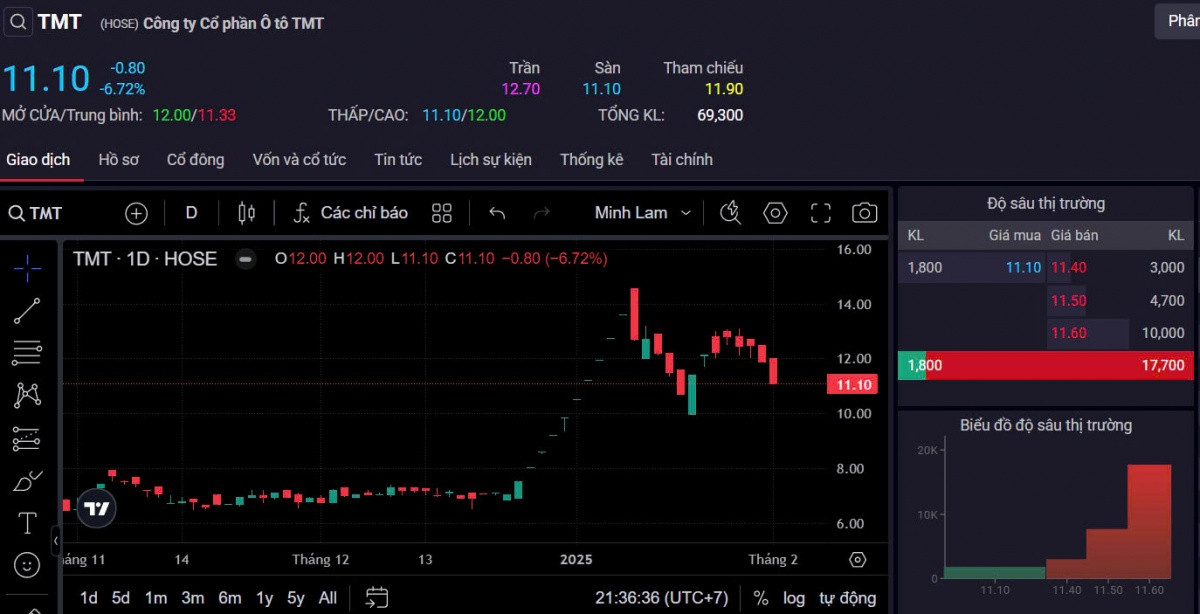The width and height of the screenshot is (1200, 614).
Task: Set chart range to 5d
Action: pyautogui.click(x=121, y=598)
